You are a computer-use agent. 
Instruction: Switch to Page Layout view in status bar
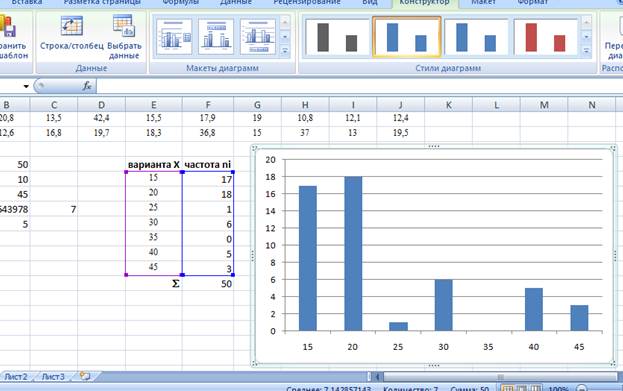click(522, 388)
